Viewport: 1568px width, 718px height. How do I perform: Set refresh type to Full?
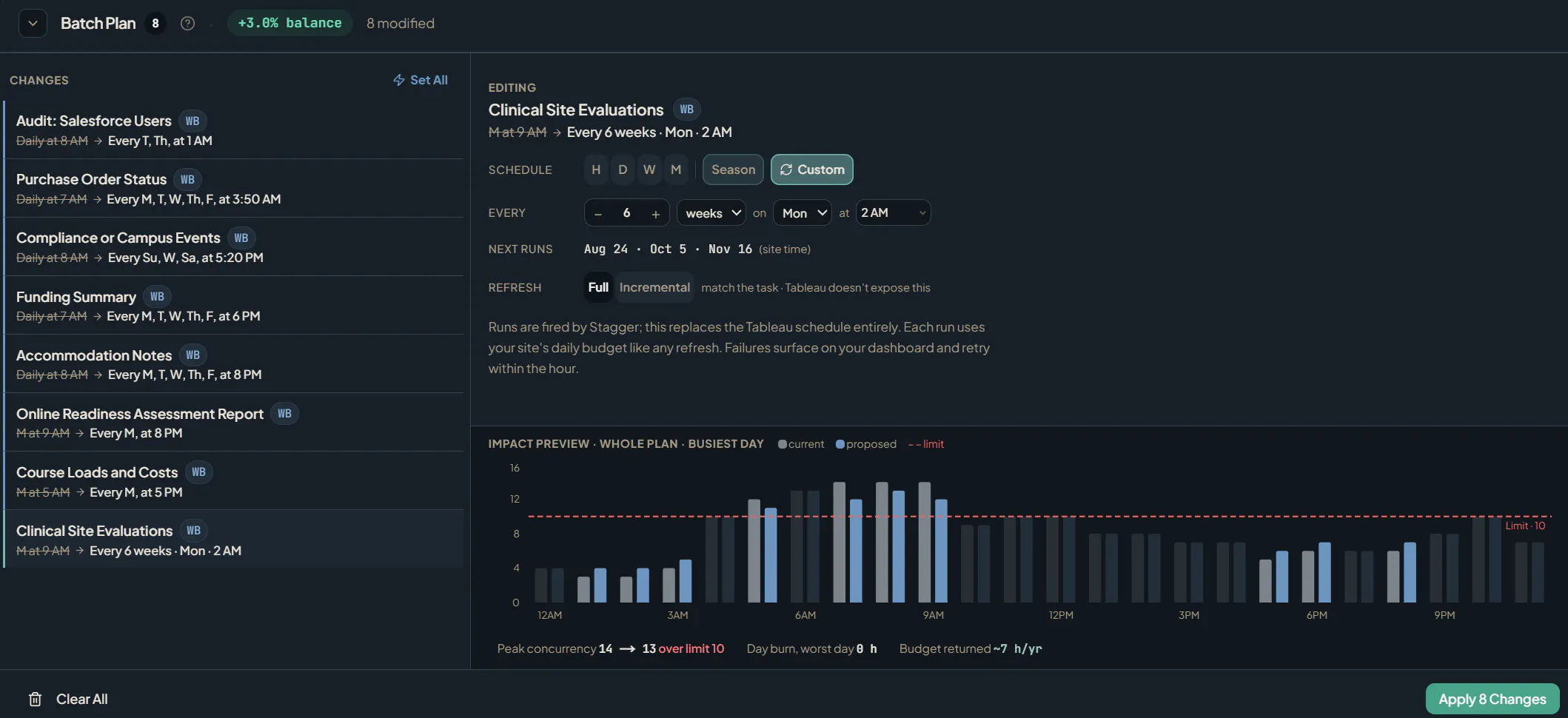(x=598, y=287)
